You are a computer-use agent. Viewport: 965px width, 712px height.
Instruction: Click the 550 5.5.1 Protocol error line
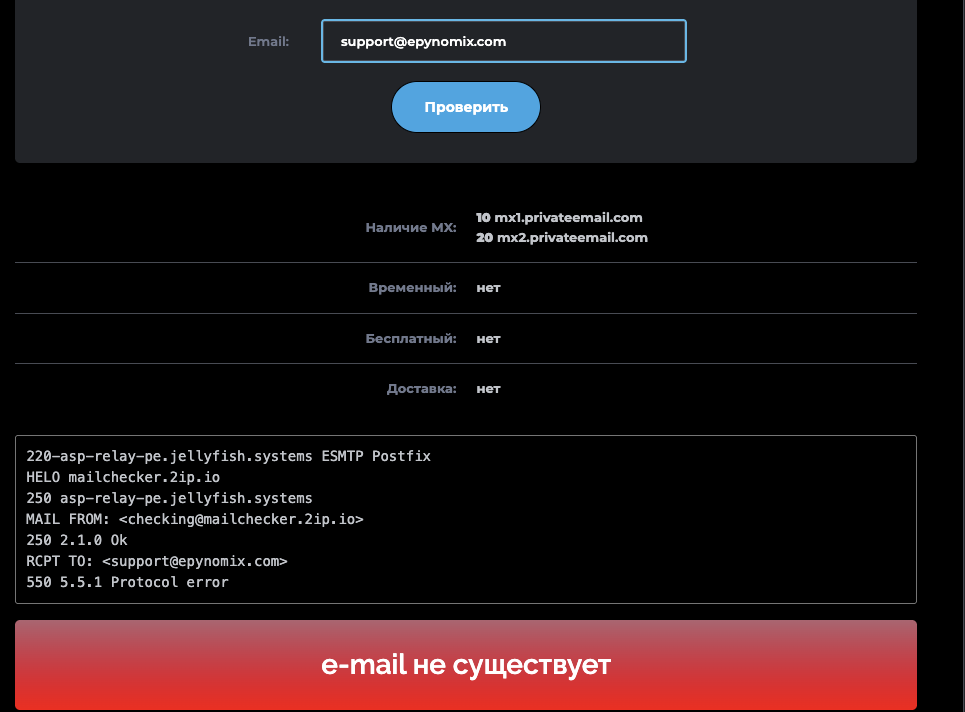127,582
